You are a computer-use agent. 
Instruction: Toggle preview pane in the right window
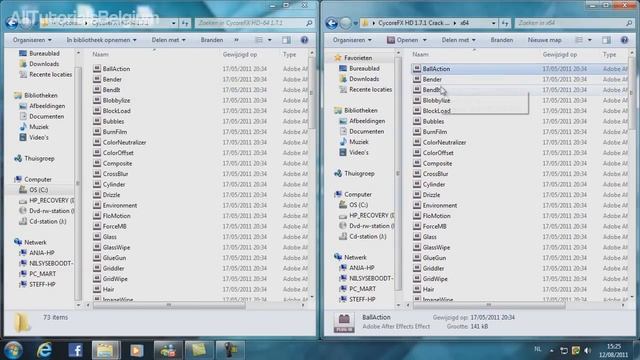click(607, 40)
